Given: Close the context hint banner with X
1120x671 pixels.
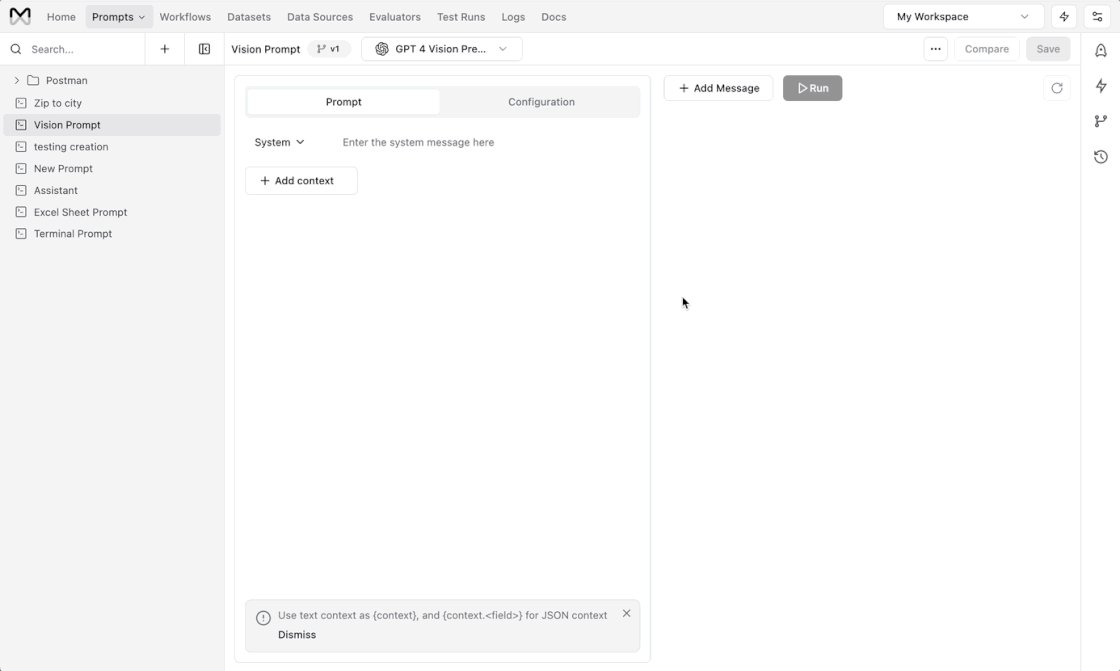Looking at the screenshot, I should click(626, 613).
